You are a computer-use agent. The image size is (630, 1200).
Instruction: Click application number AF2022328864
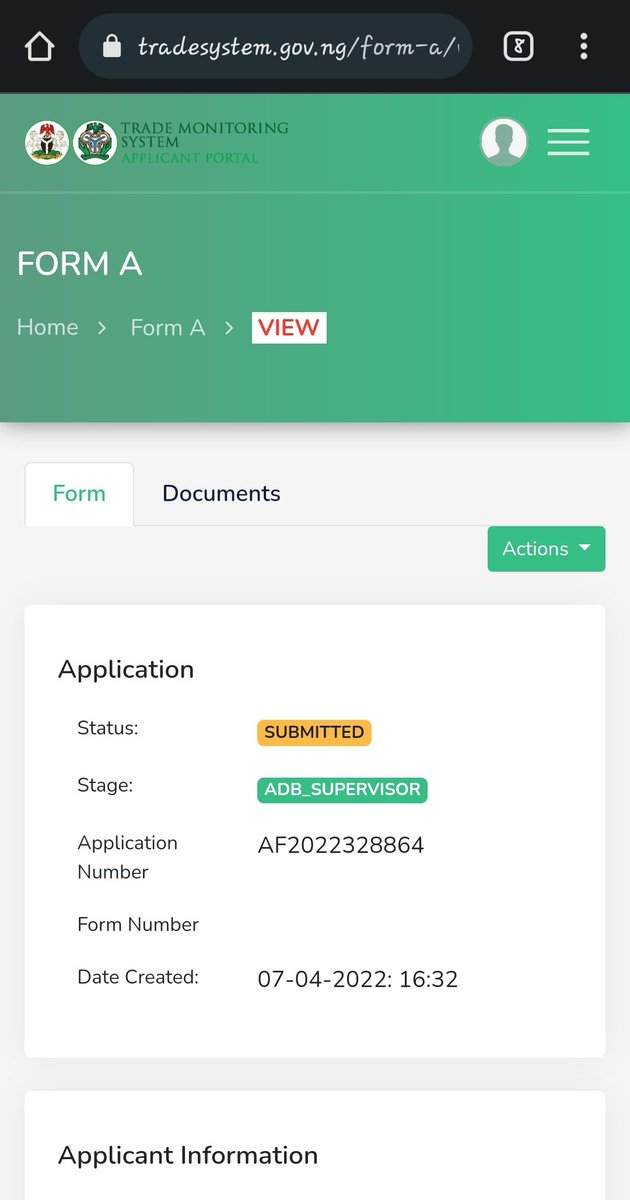coord(341,846)
